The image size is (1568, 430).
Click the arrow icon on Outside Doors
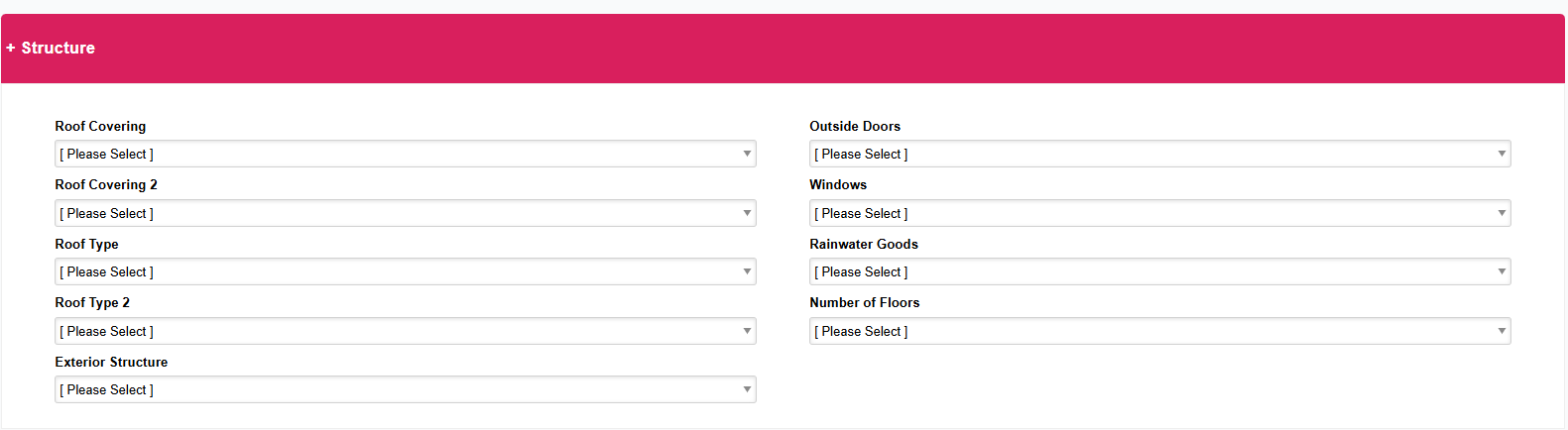[1502, 154]
